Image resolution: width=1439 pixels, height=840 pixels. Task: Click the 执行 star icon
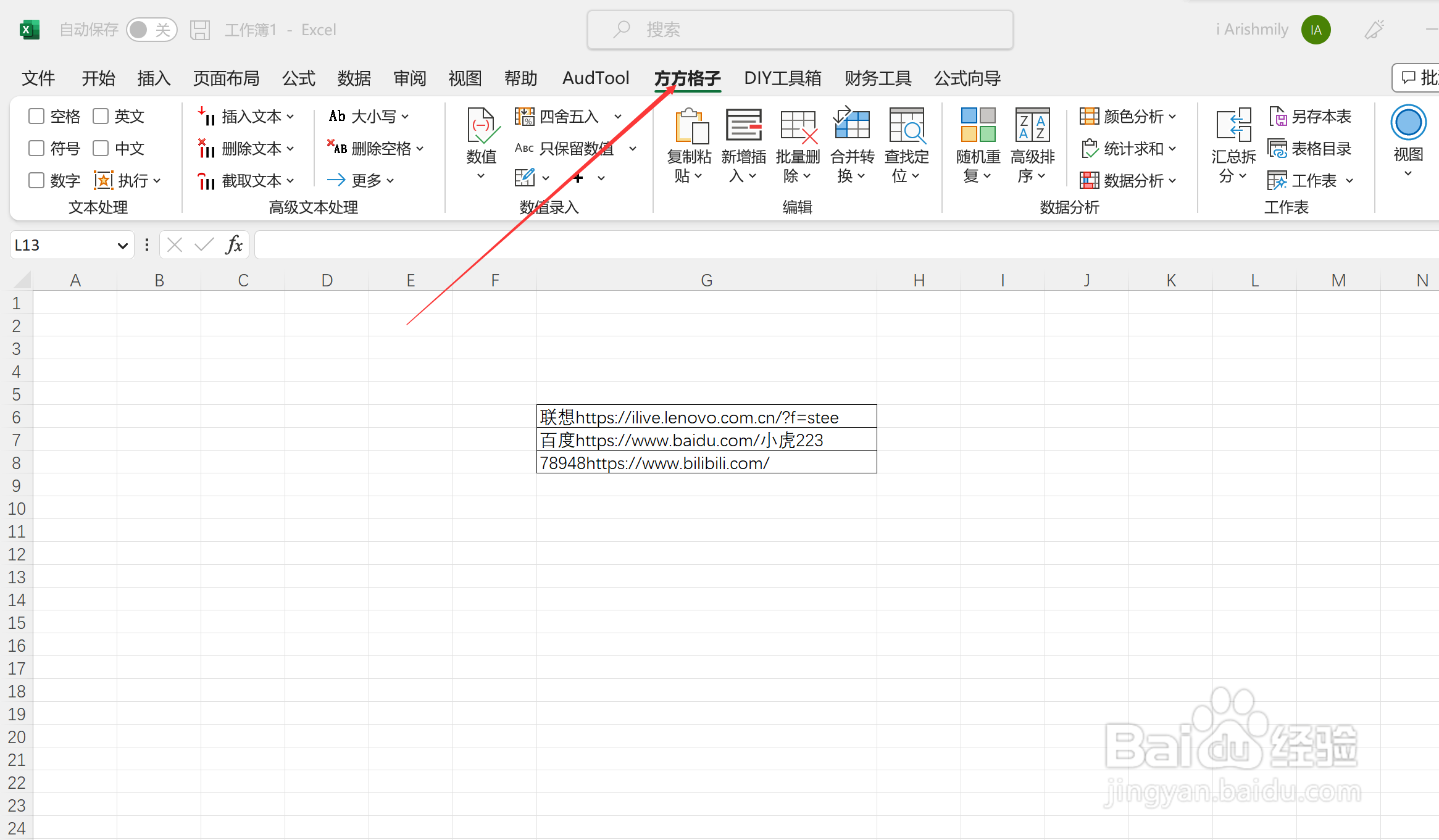click(x=104, y=180)
